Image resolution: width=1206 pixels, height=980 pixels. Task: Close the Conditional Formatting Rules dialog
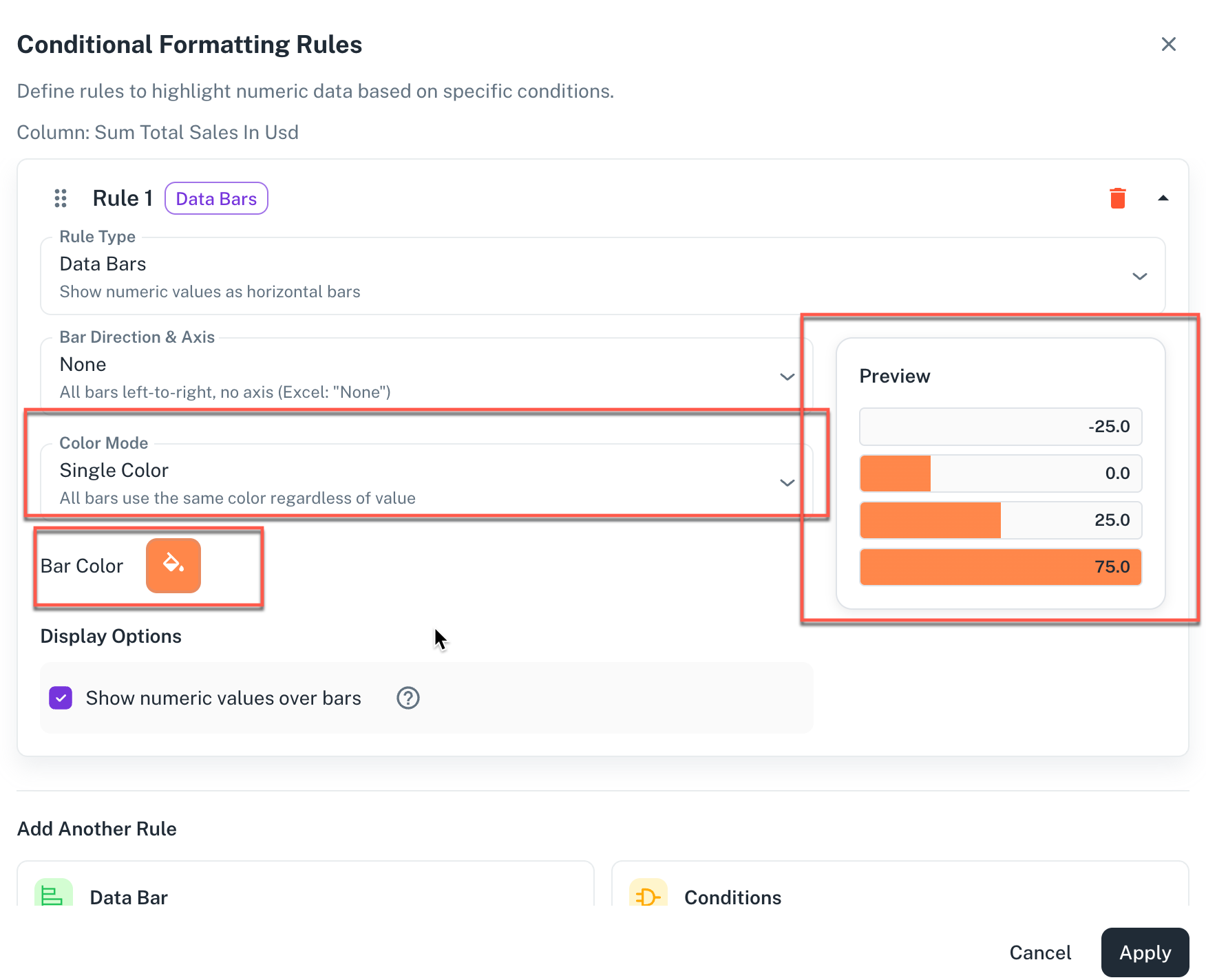(1168, 45)
